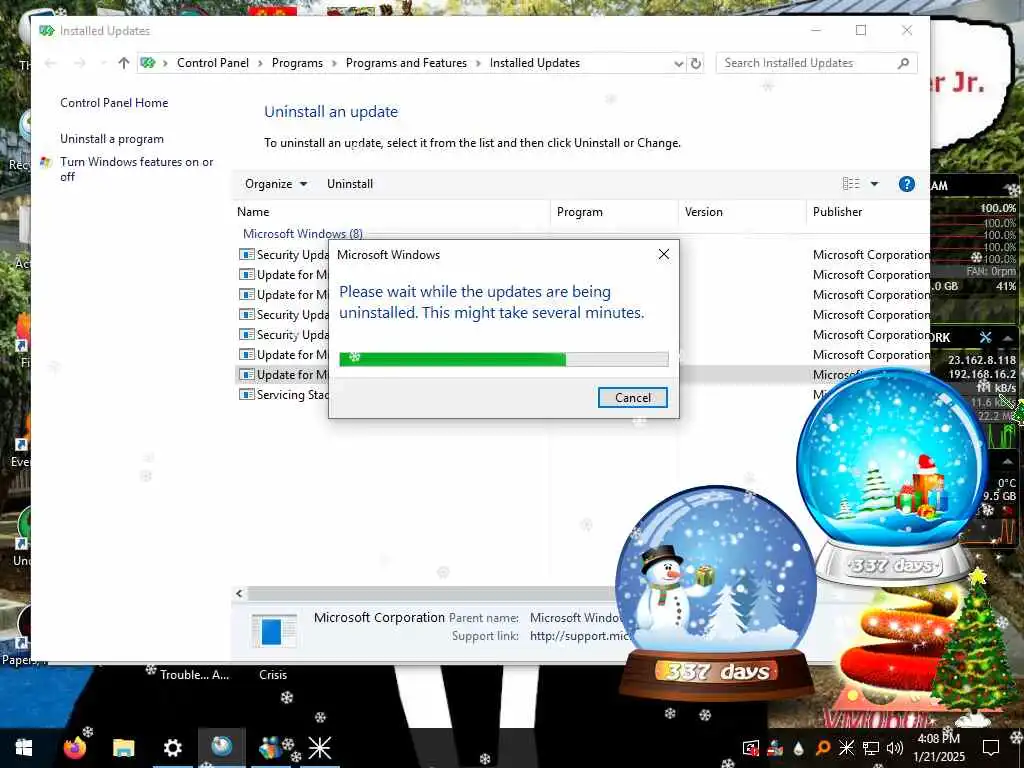Screen dimensions: 1024x768
Task: Click the http://support.mic support link
Action: click(x=580, y=636)
